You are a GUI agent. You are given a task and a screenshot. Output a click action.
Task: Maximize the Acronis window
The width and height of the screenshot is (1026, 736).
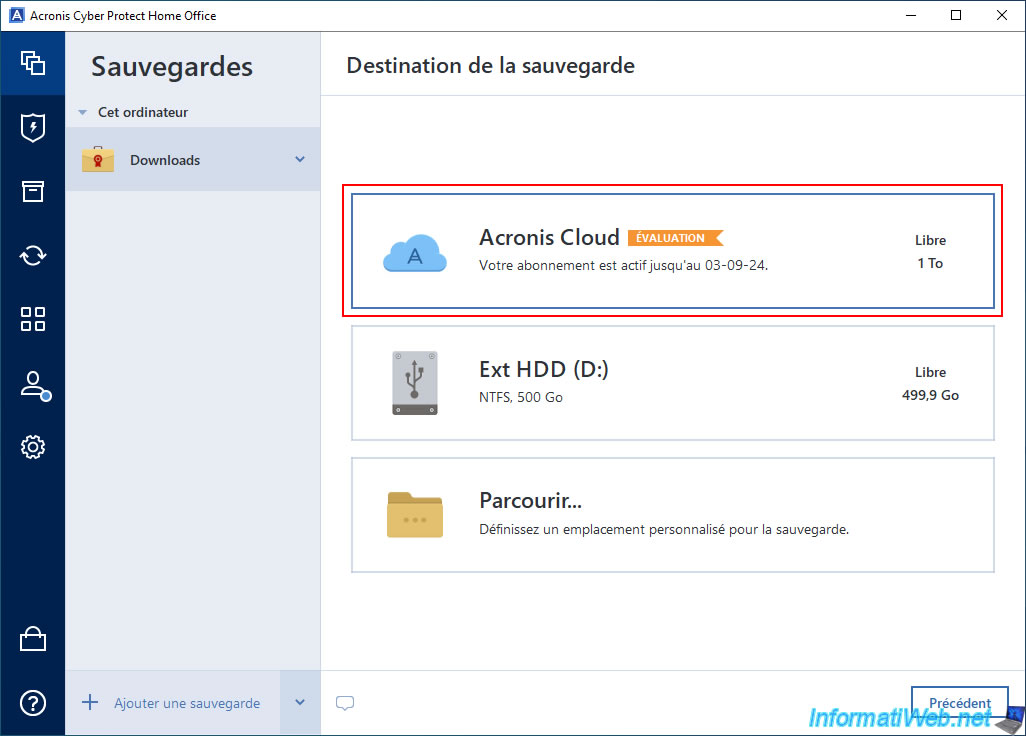point(956,15)
